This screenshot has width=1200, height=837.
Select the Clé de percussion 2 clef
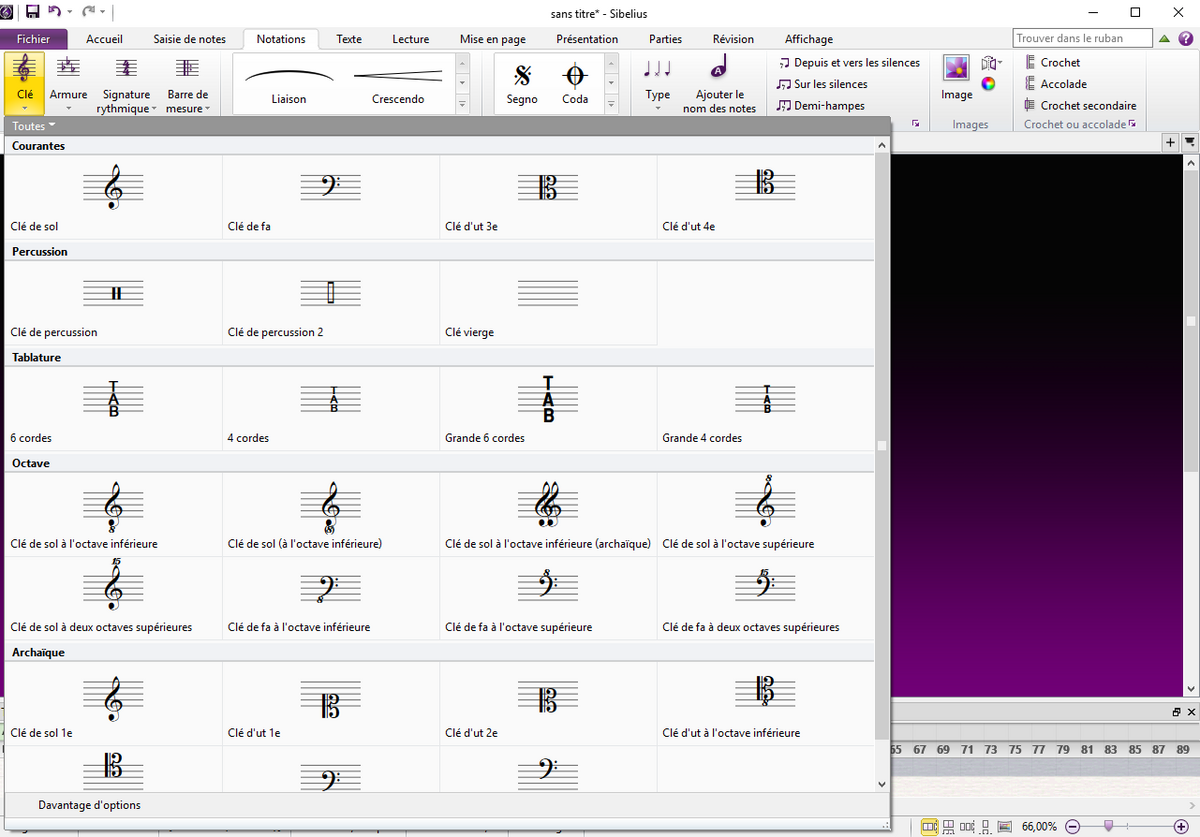click(331, 303)
